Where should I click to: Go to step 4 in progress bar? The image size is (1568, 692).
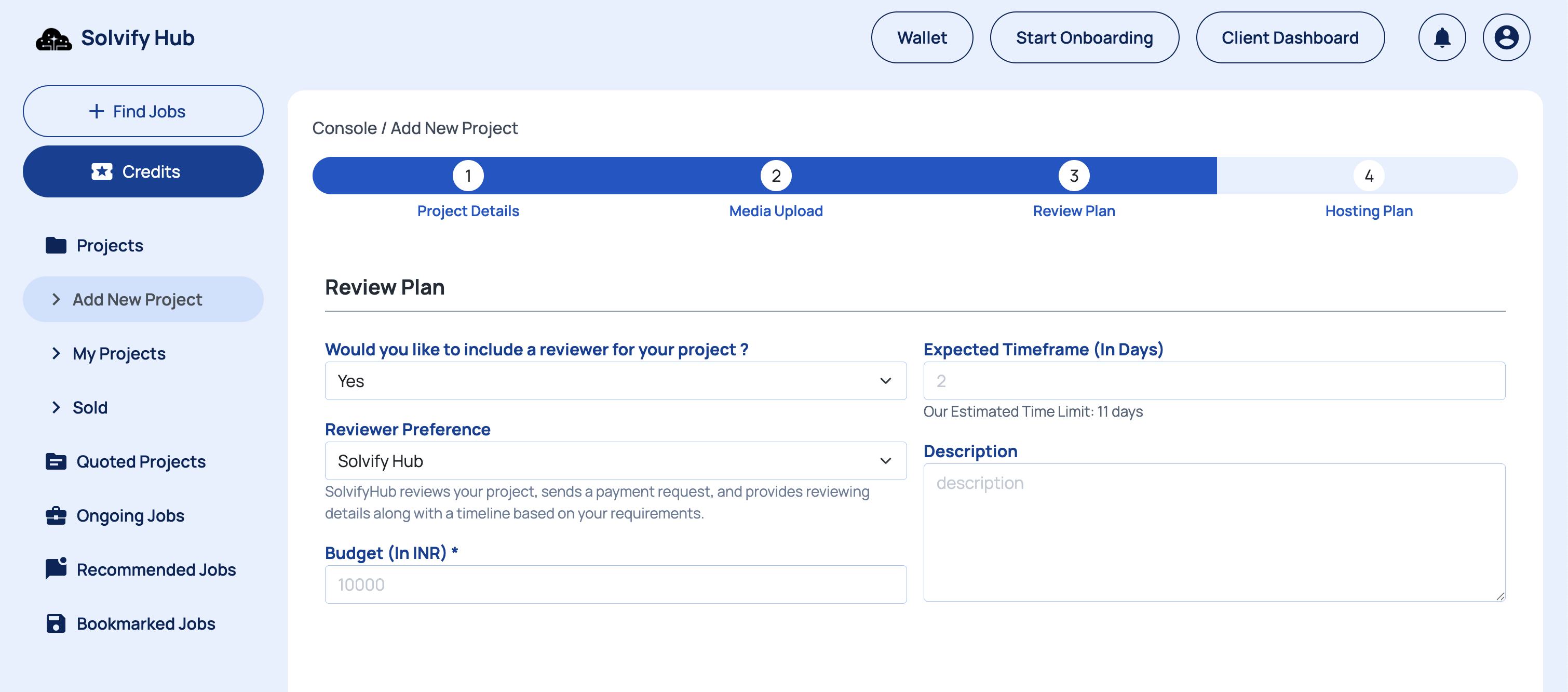pos(1369,176)
